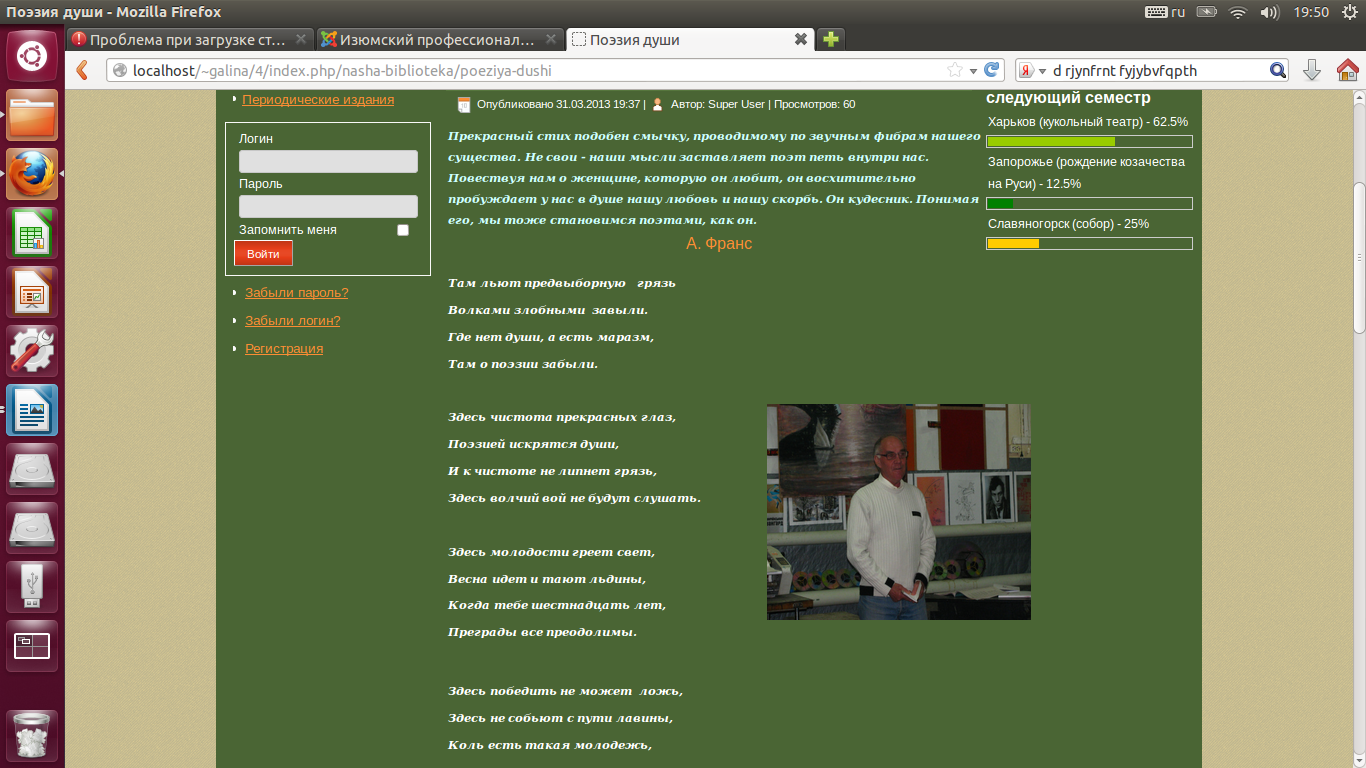Click the author person icon
The width and height of the screenshot is (1366, 768).
[x=658, y=104]
